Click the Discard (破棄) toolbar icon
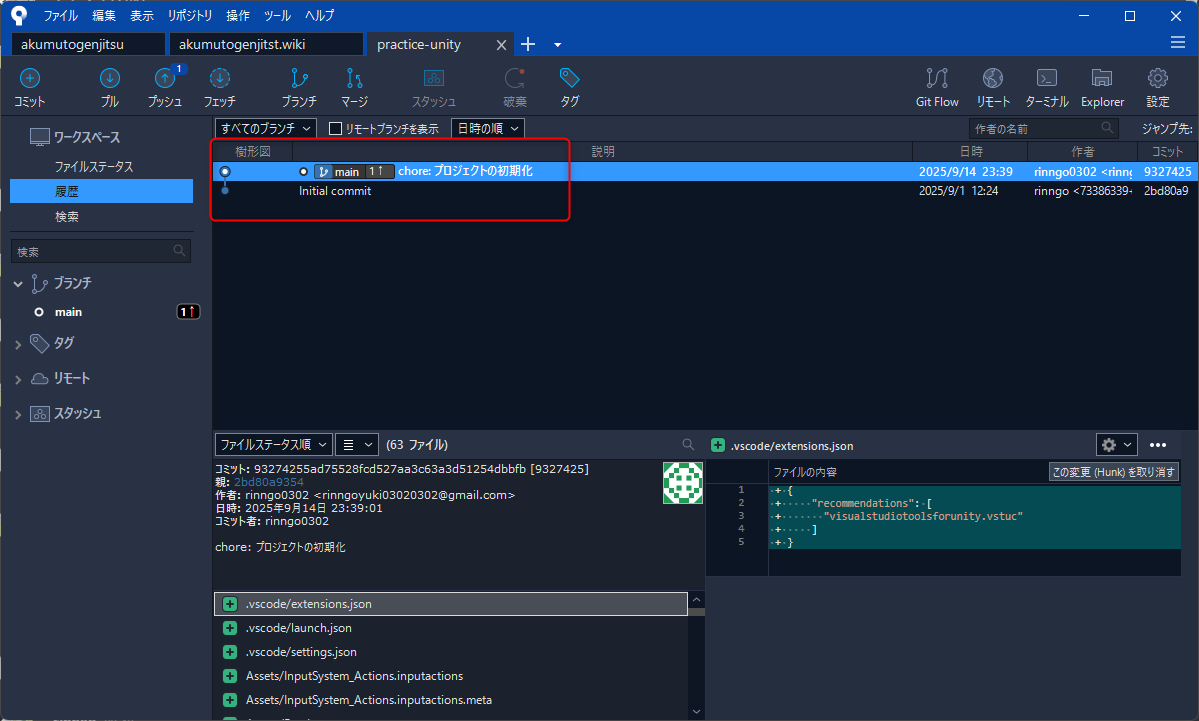Screen dimensions: 1199x721 515,78
